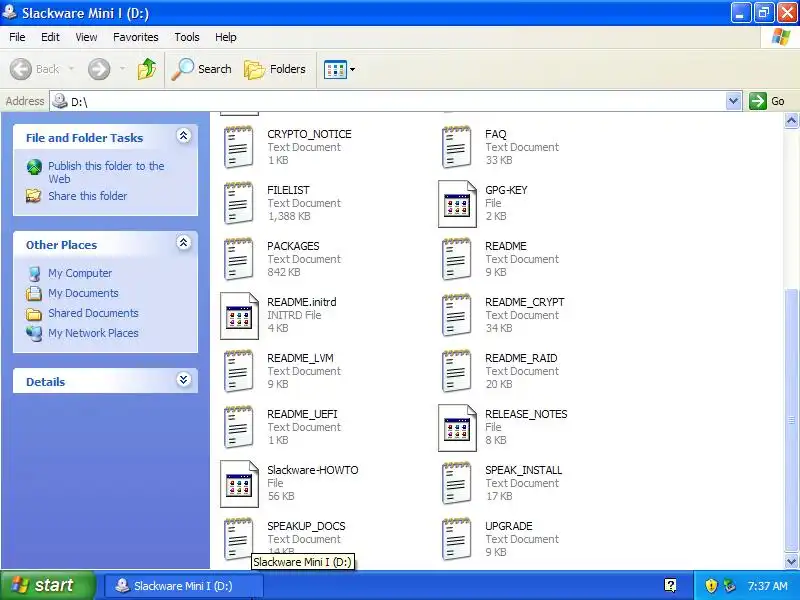Screen dimensions: 800x600
Task: Open the View menu
Action: pyautogui.click(x=86, y=37)
